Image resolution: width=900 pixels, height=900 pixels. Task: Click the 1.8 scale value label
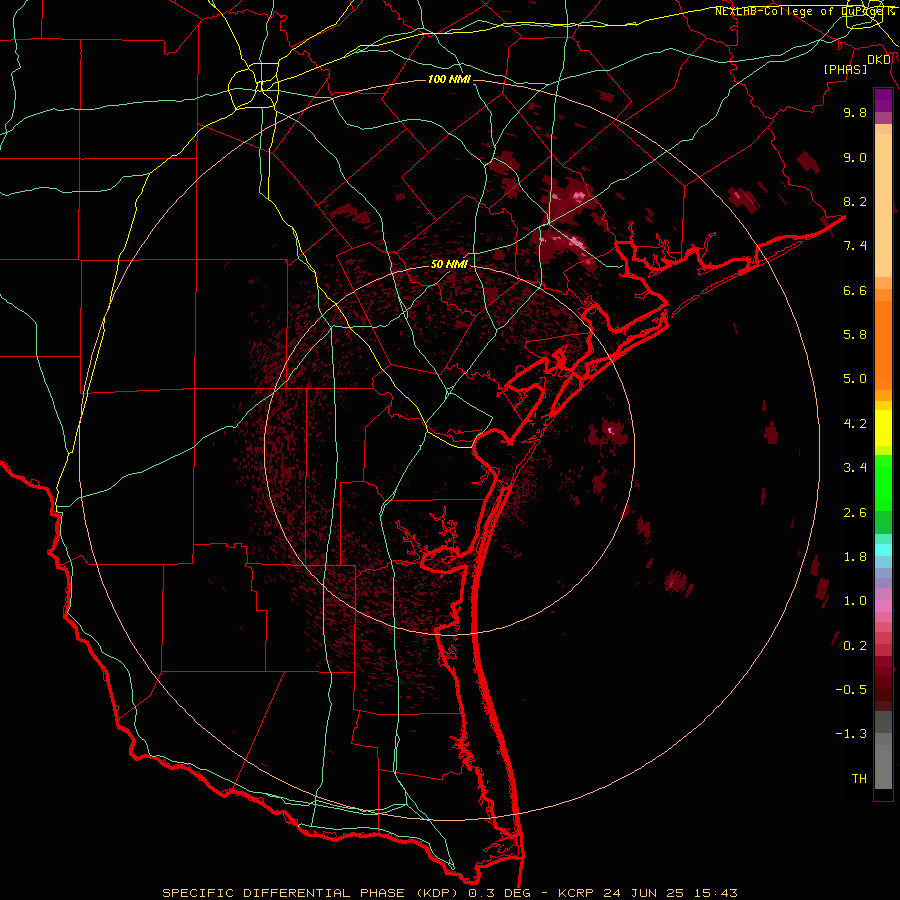pyautogui.click(x=855, y=557)
